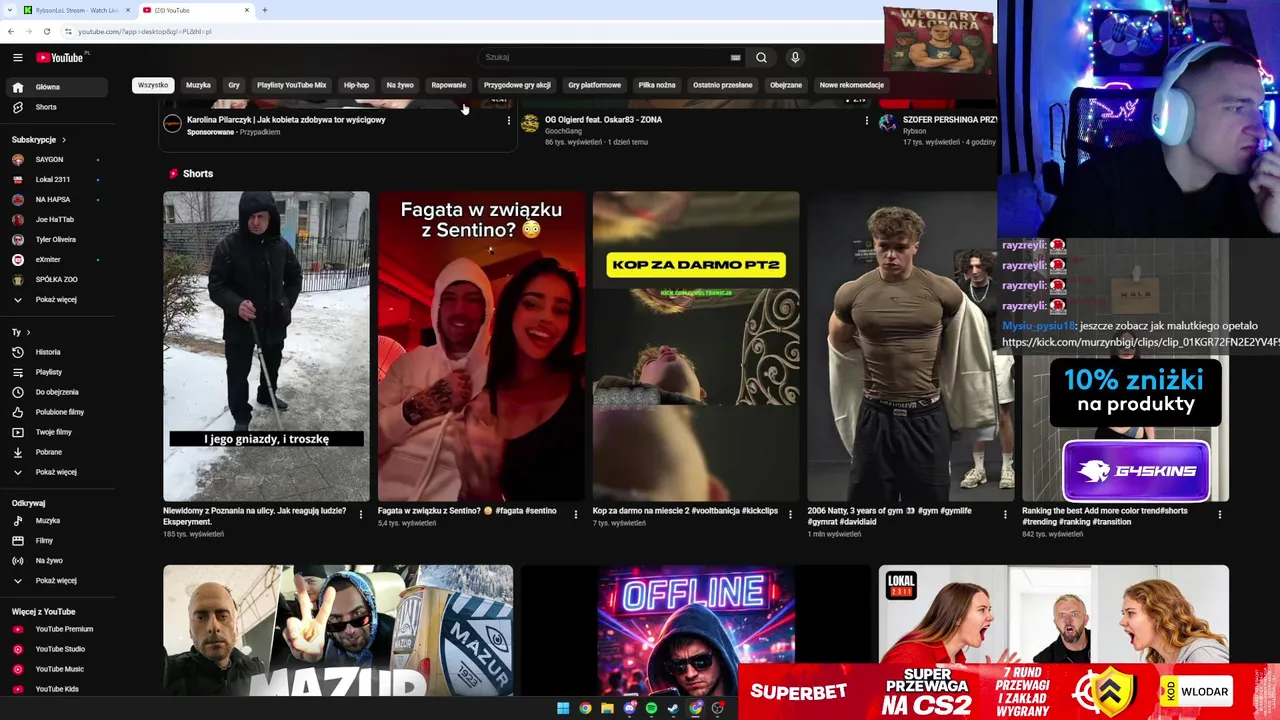Screen dimensions: 1280x720
Task: Open options for 2006 Natty gym short
Action: click(1005, 515)
